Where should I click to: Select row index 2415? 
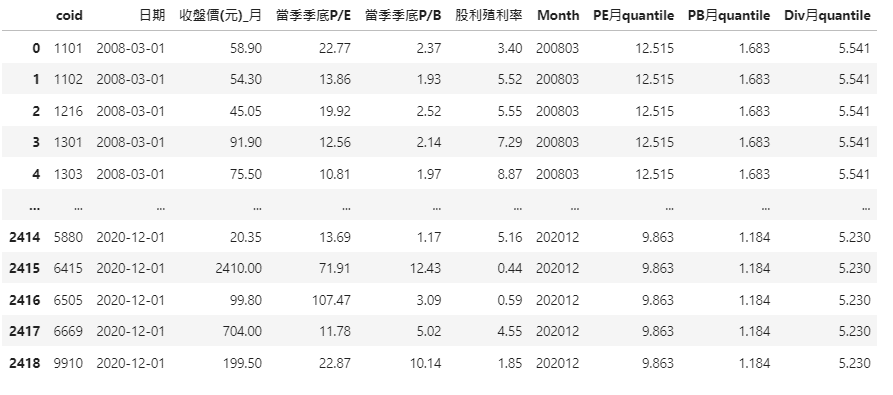24,268
